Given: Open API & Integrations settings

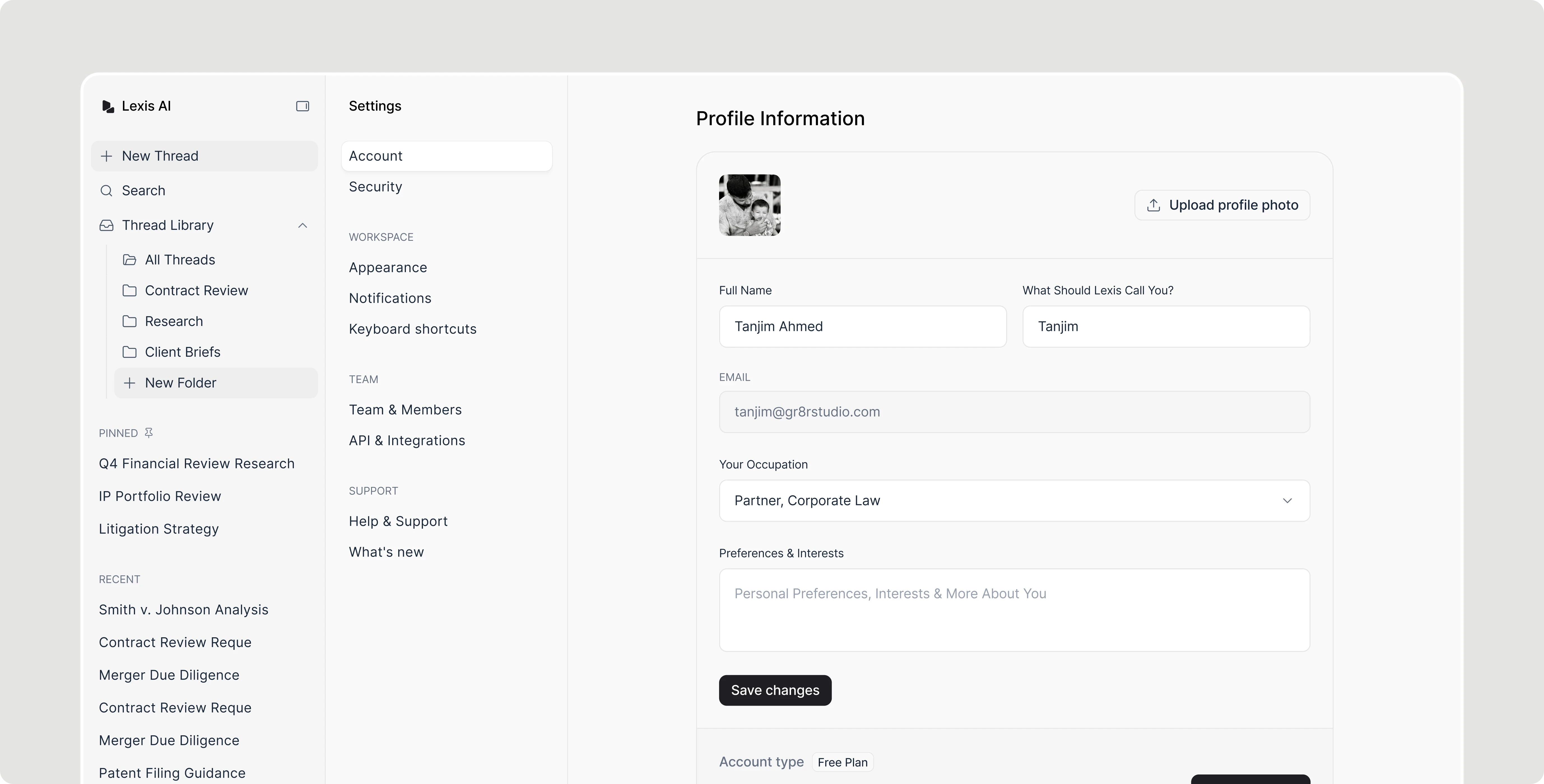Looking at the screenshot, I should (407, 441).
